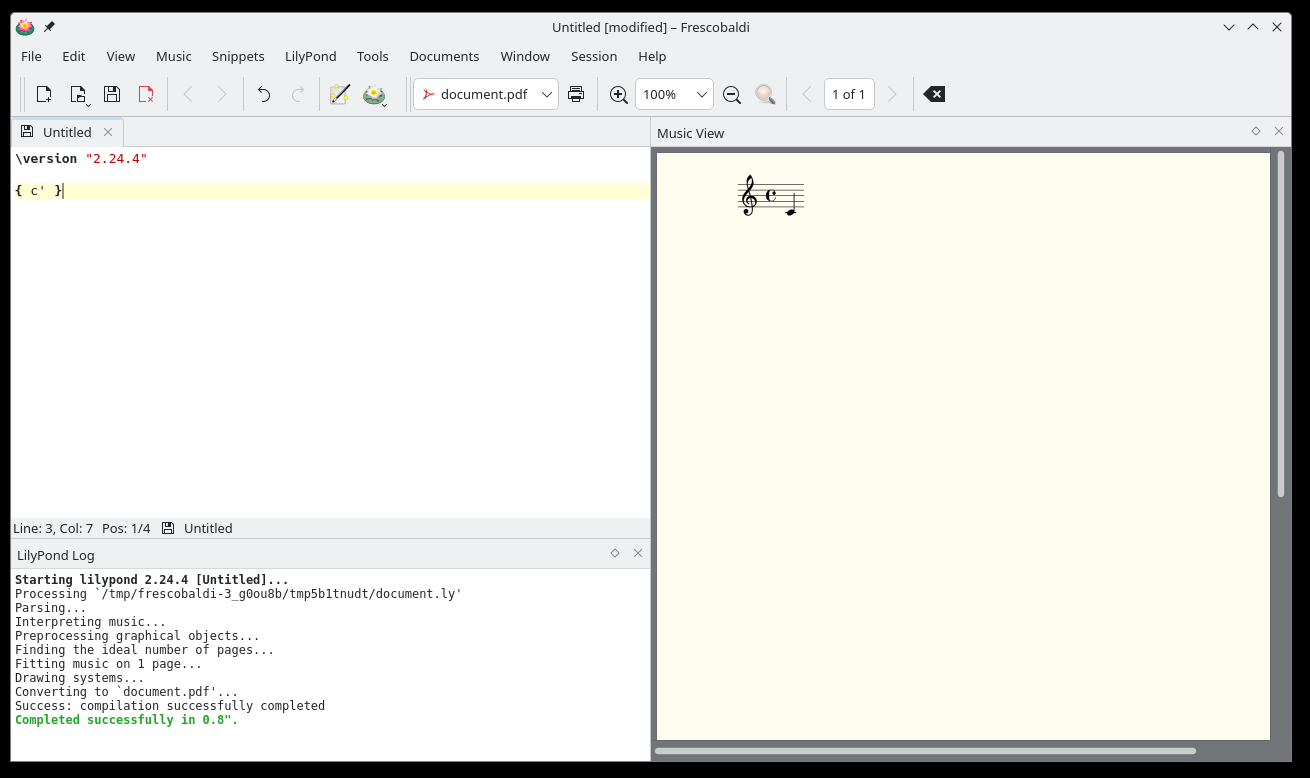Image resolution: width=1310 pixels, height=778 pixels.
Task: Open the Snippets menu
Action: (238, 56)
